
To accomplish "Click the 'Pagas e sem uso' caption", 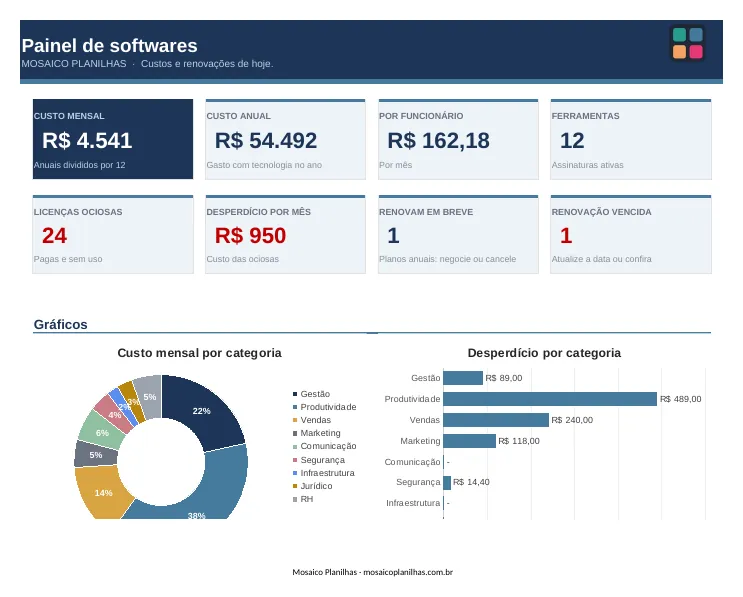I will coord(68,259).
